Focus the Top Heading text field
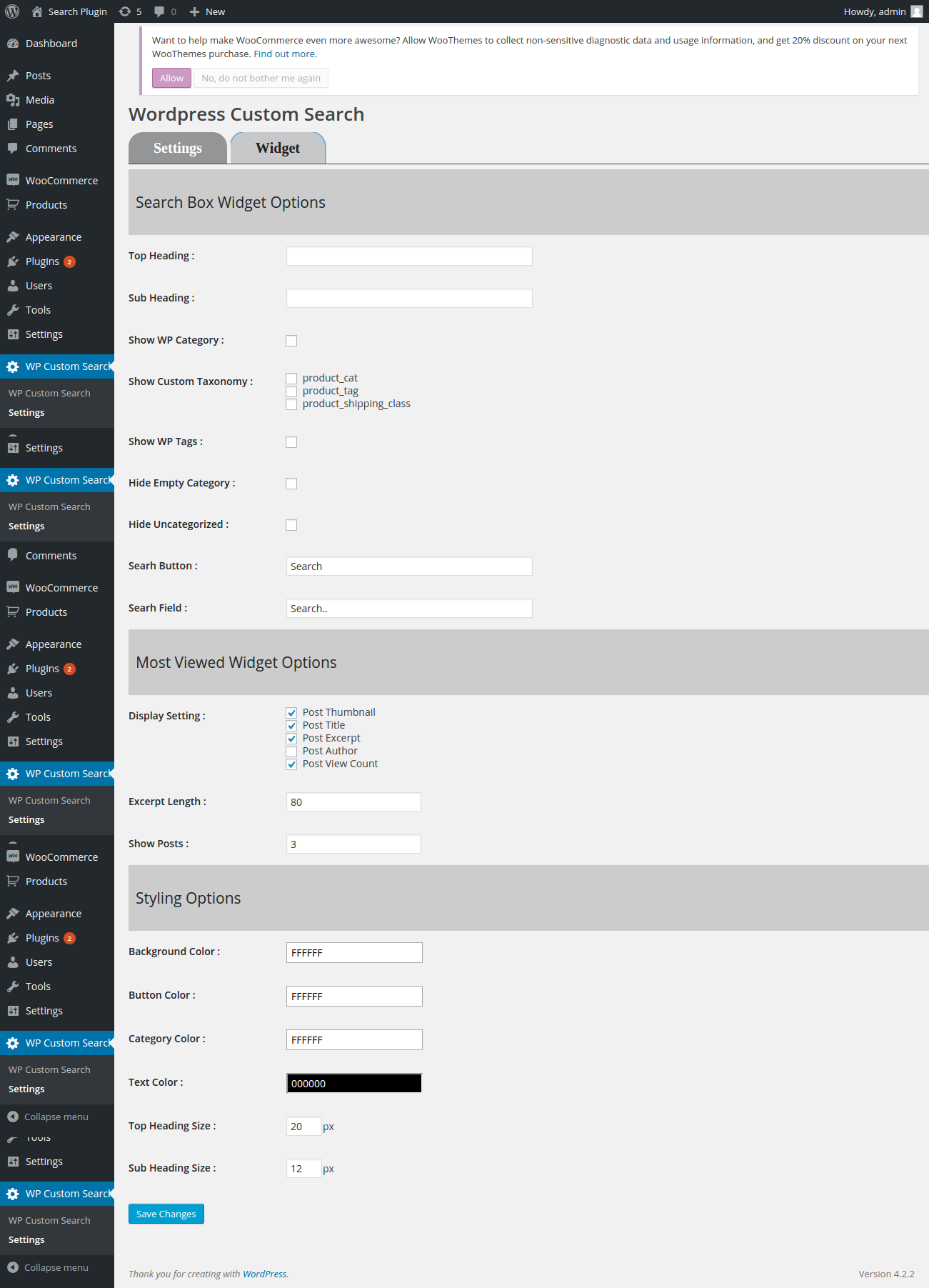This screenshot has width=929, height=1288. 409,256
